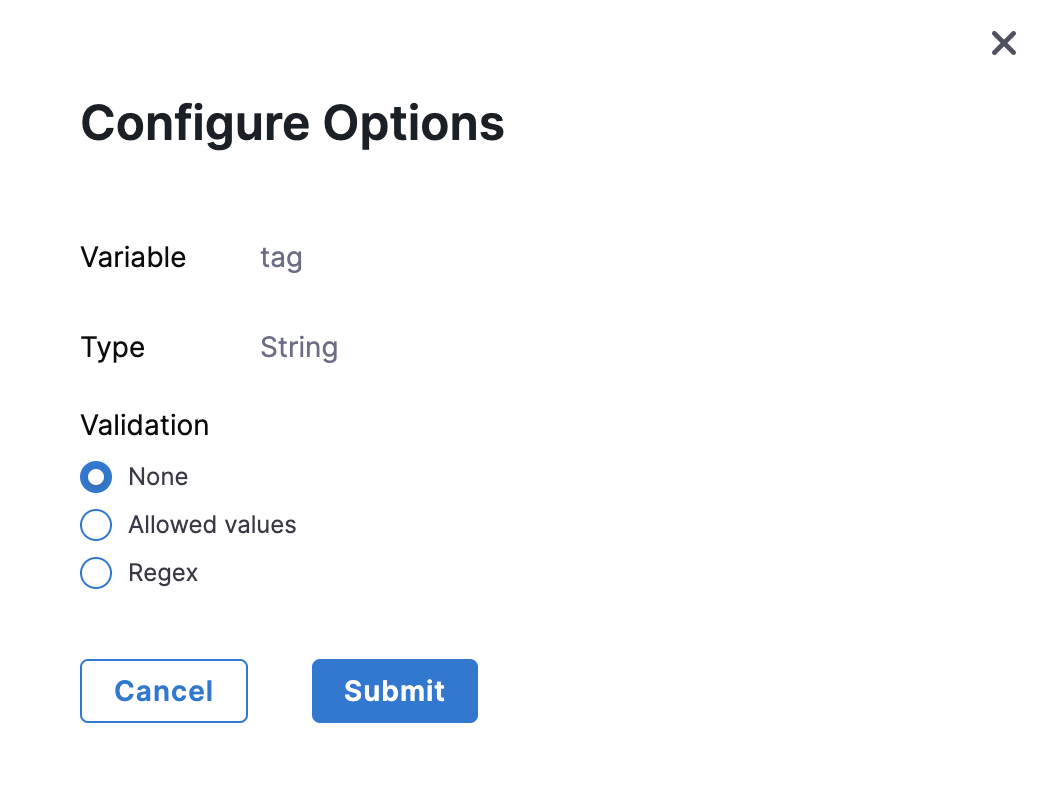Enable the Regex validation radio button
The height and width of the screenshot is (804, 1043).
point(96,573)
